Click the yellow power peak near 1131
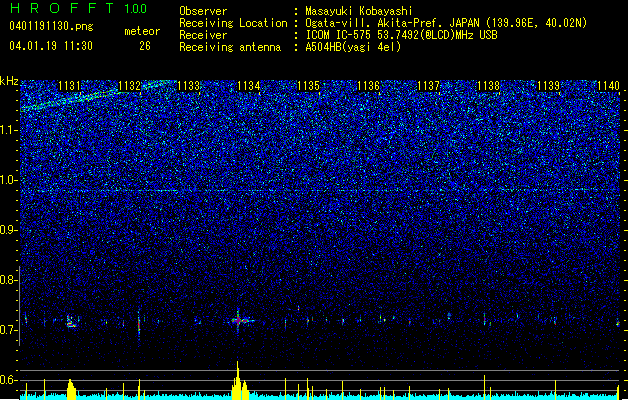Viewport: 629px width, 400px height. pyautogui.click(x=71, y=388)
